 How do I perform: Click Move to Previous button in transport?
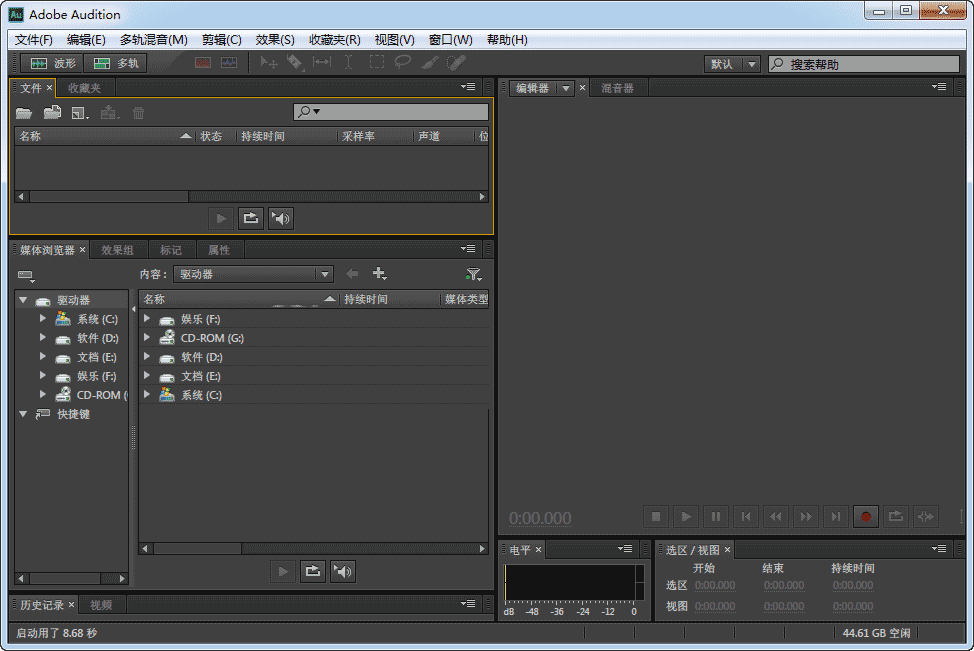(746, 516)
